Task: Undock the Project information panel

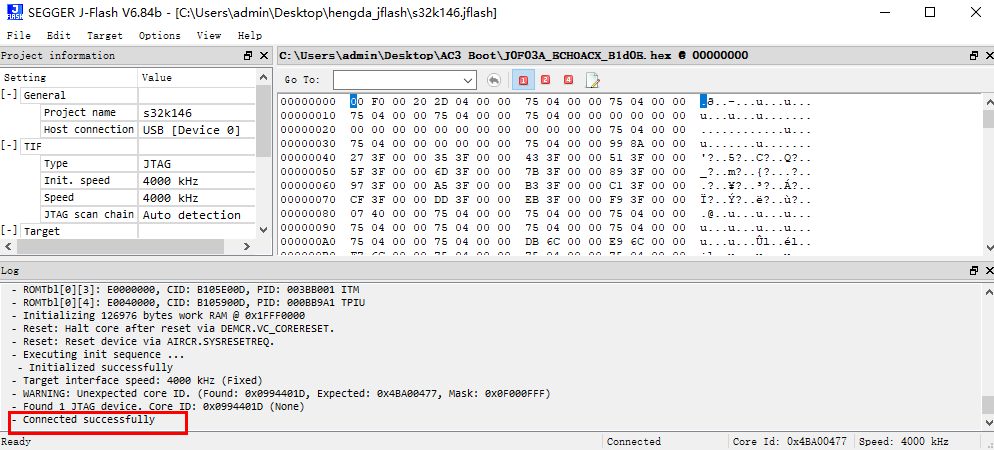Action: click(x=248, y=56)
